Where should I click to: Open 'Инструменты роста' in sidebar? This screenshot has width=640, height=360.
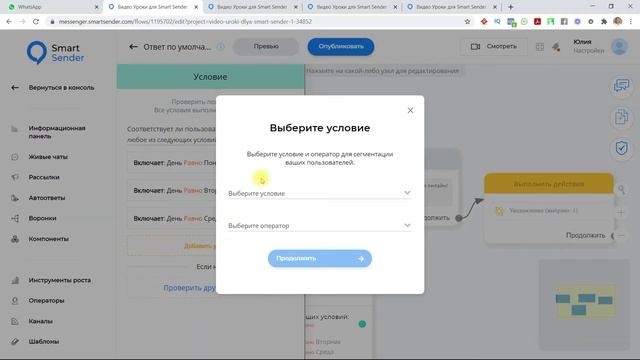click(60, 280)
